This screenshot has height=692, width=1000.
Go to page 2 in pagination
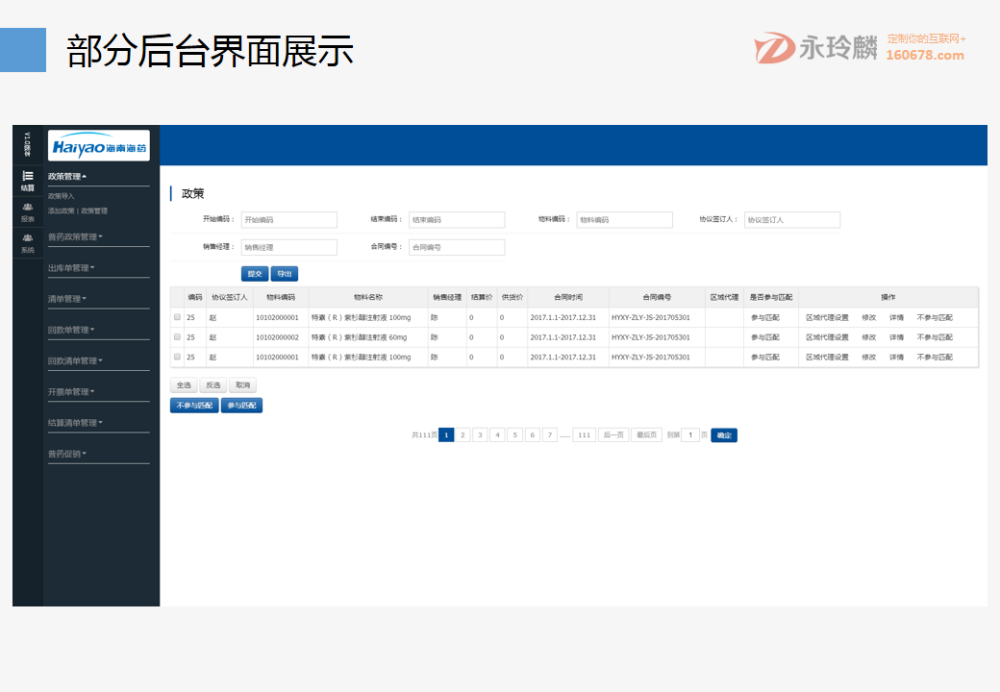coord(462,435)
